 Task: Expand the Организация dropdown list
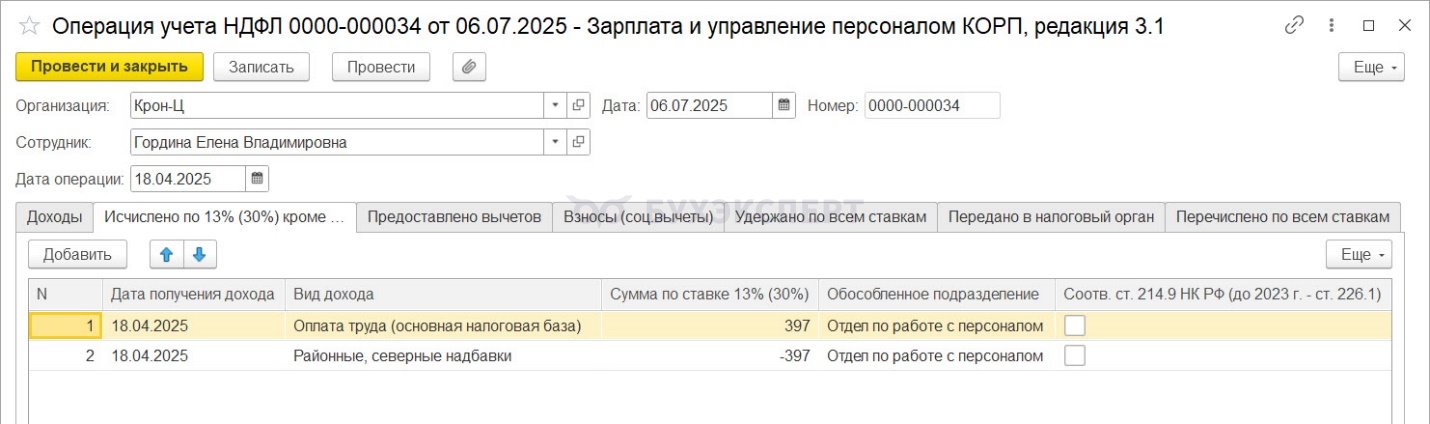(556, 105)
